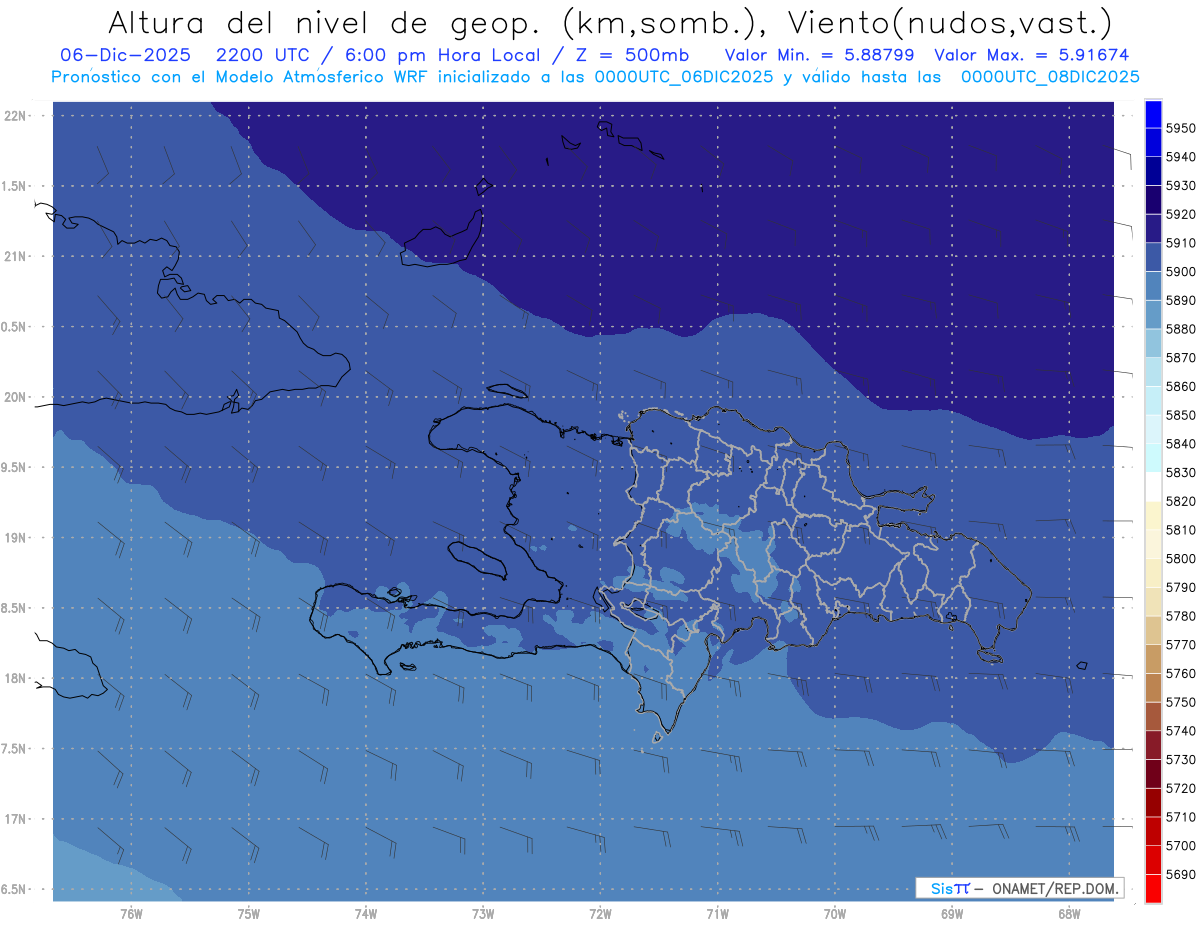Image resolution: width=1200 pixels, height=927 pixels.
Task: Click the longitude label "74W"
Action: pos(366,914)
